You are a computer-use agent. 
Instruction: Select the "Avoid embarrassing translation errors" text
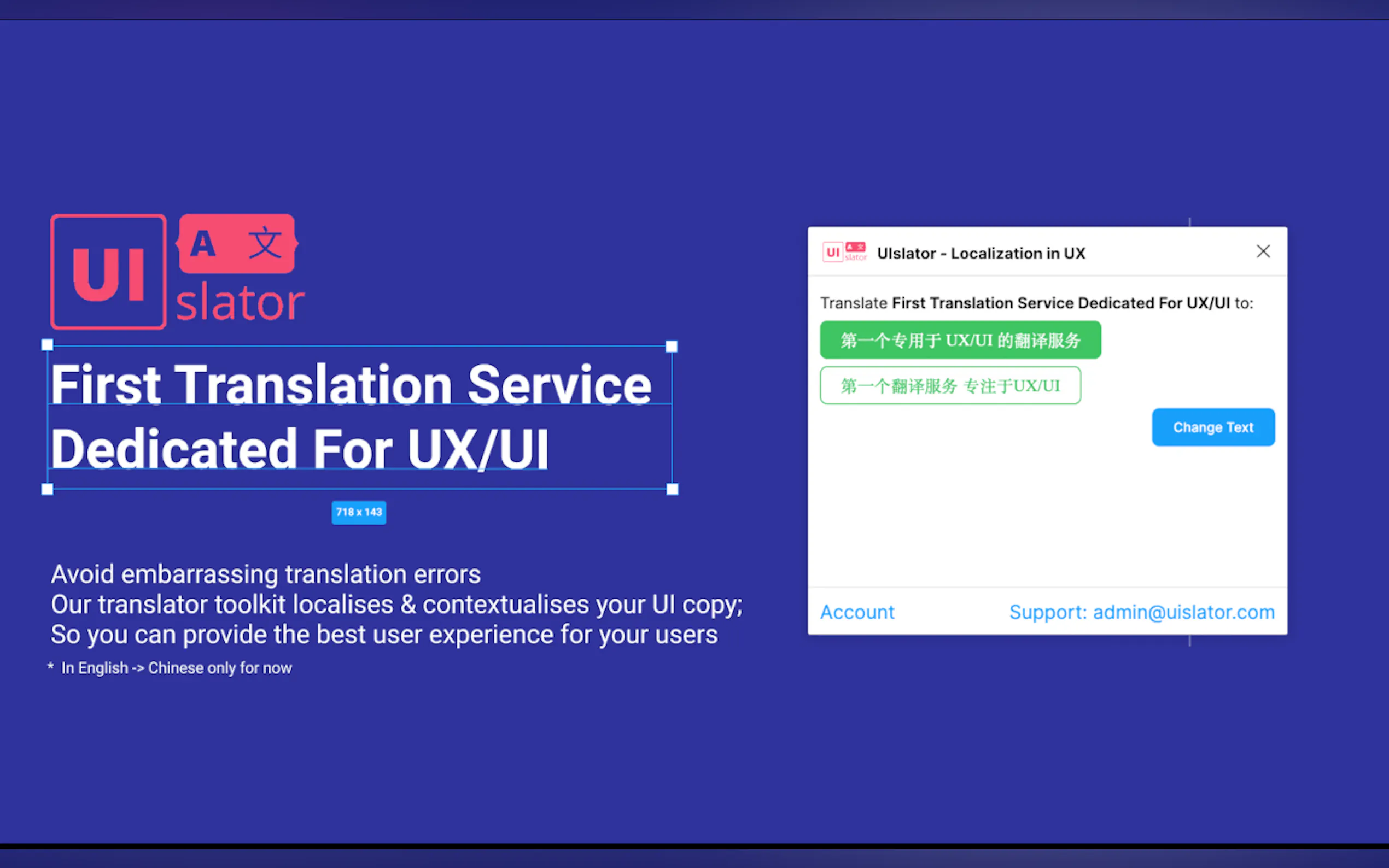pos(265,574)
